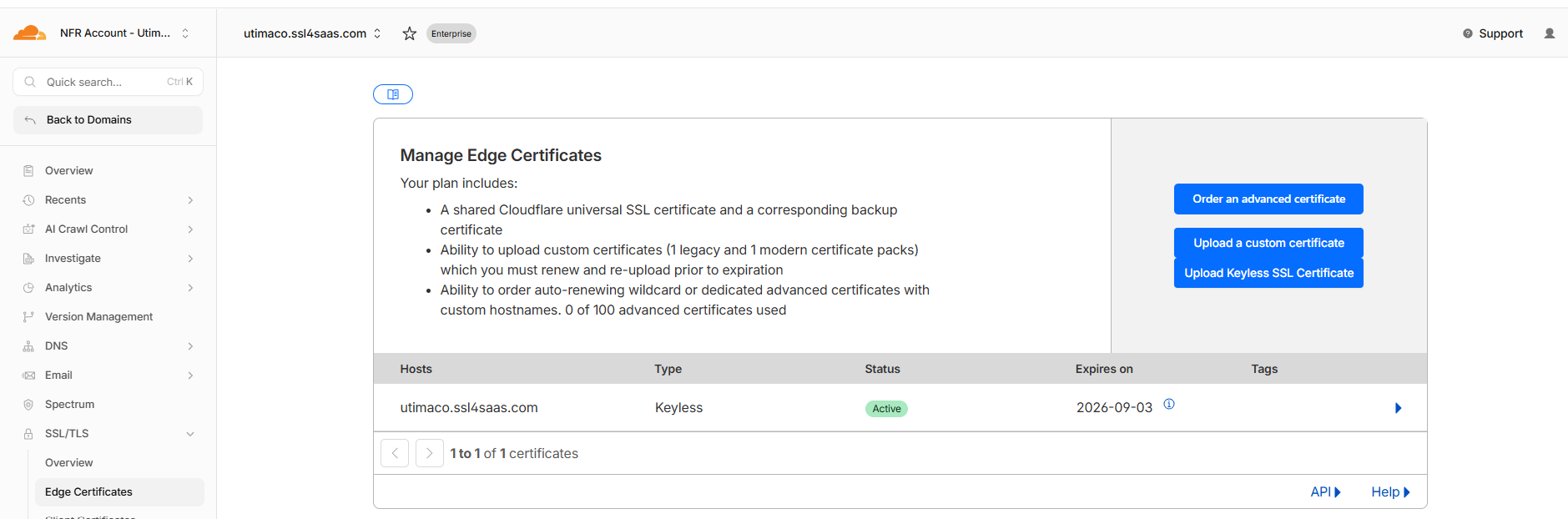
Task: Focus the Quick search field
Action: point(108,82)
